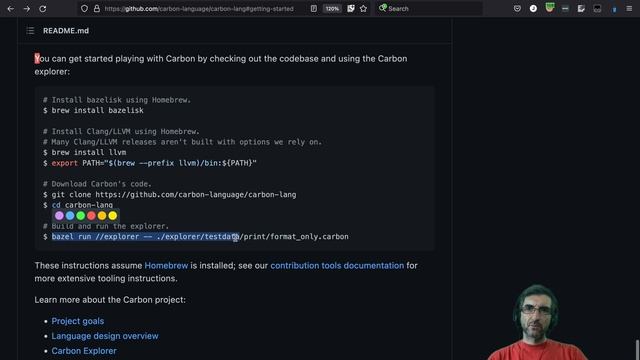This screenshot has width=640, height=360.
Task: Open the green shield extension icon
Action: pos(550,7)
